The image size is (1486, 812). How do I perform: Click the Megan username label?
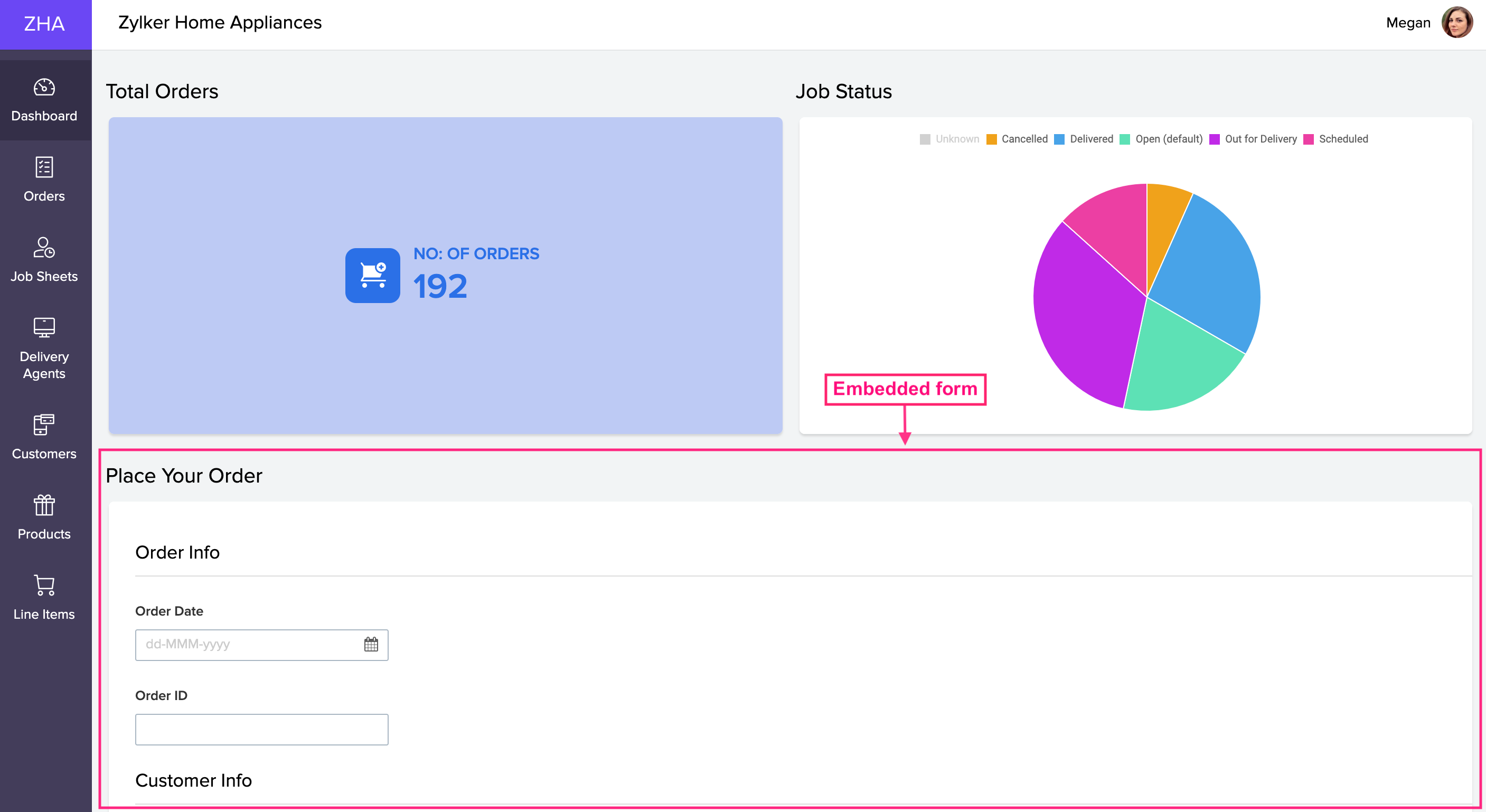(1407, 23)
